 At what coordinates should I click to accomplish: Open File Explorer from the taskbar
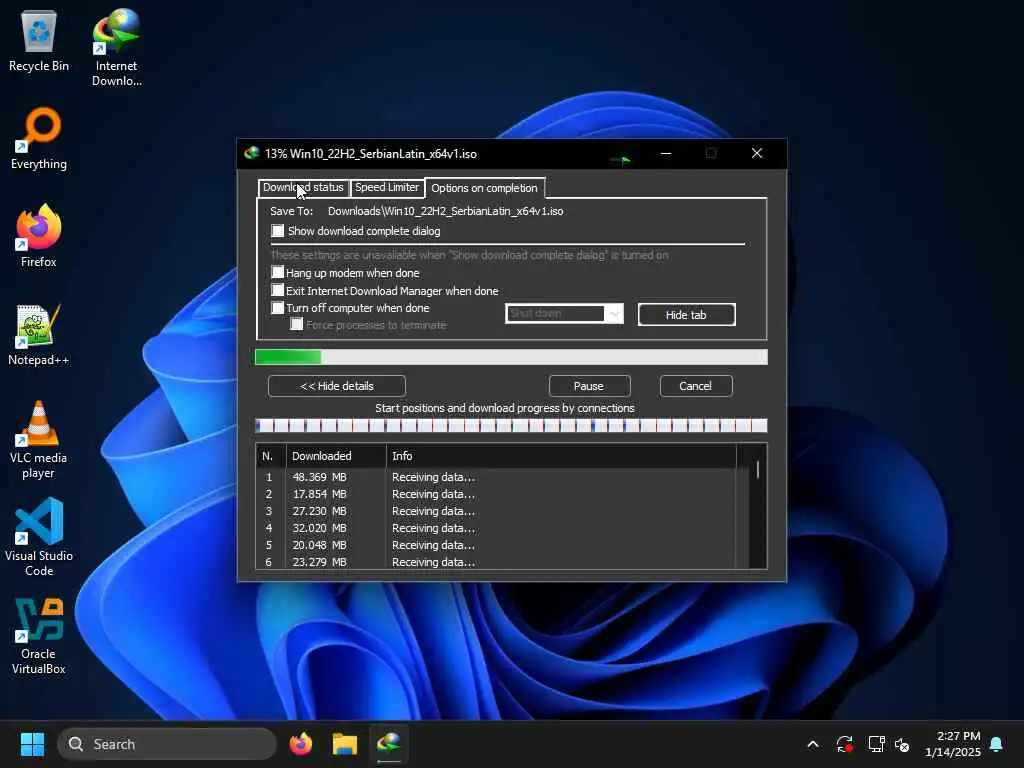click(x=345, y=744)
